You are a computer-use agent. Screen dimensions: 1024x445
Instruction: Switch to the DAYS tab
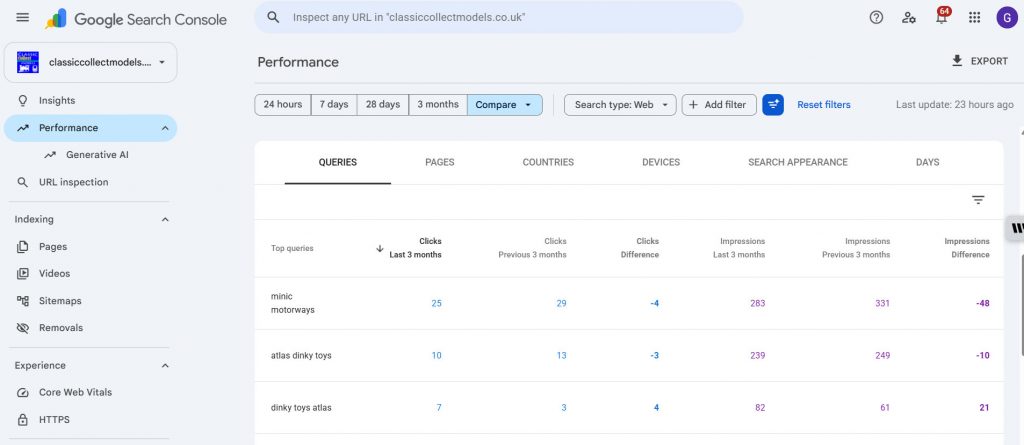click(927, 162)
